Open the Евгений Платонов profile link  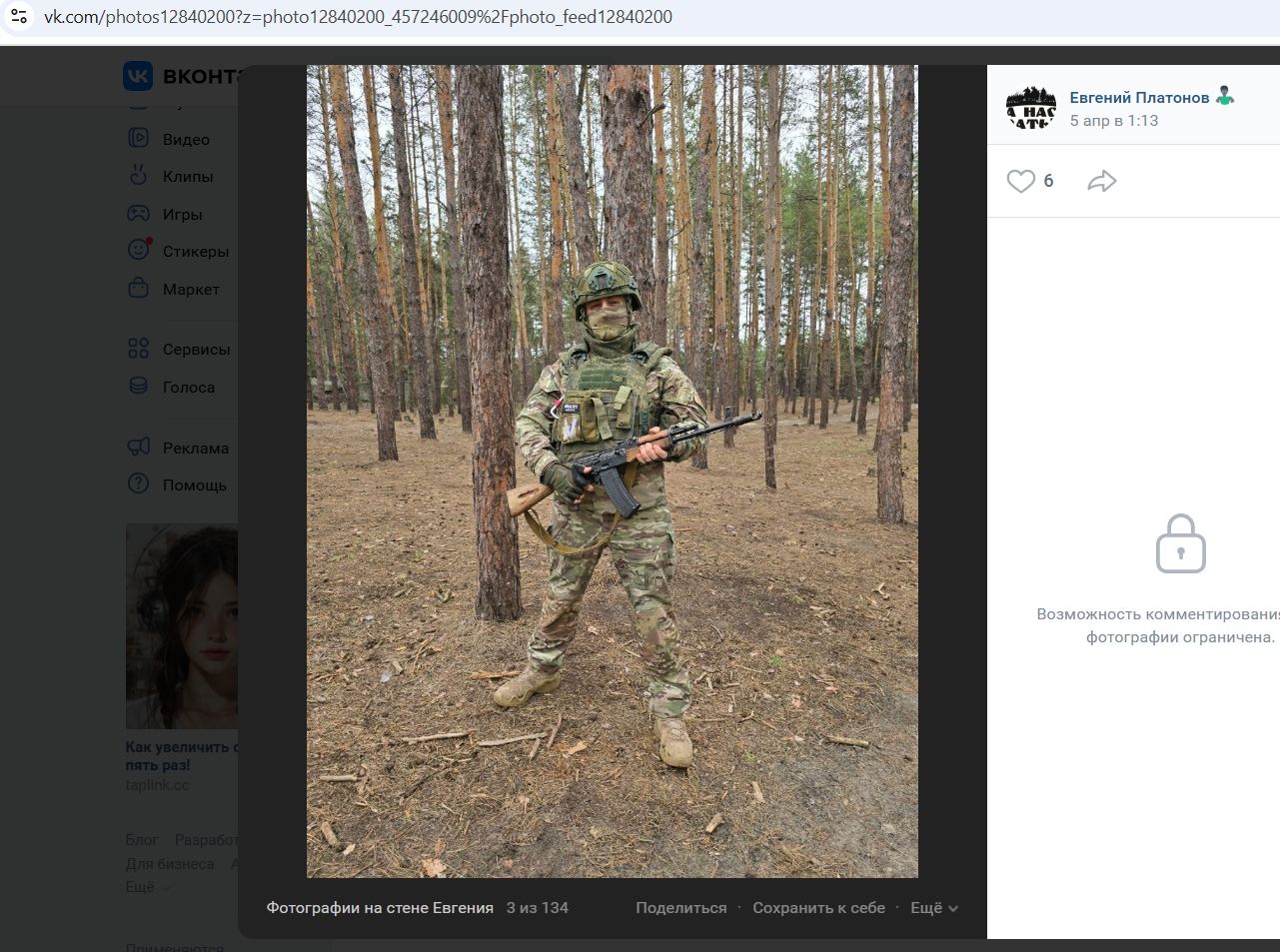1139,97
